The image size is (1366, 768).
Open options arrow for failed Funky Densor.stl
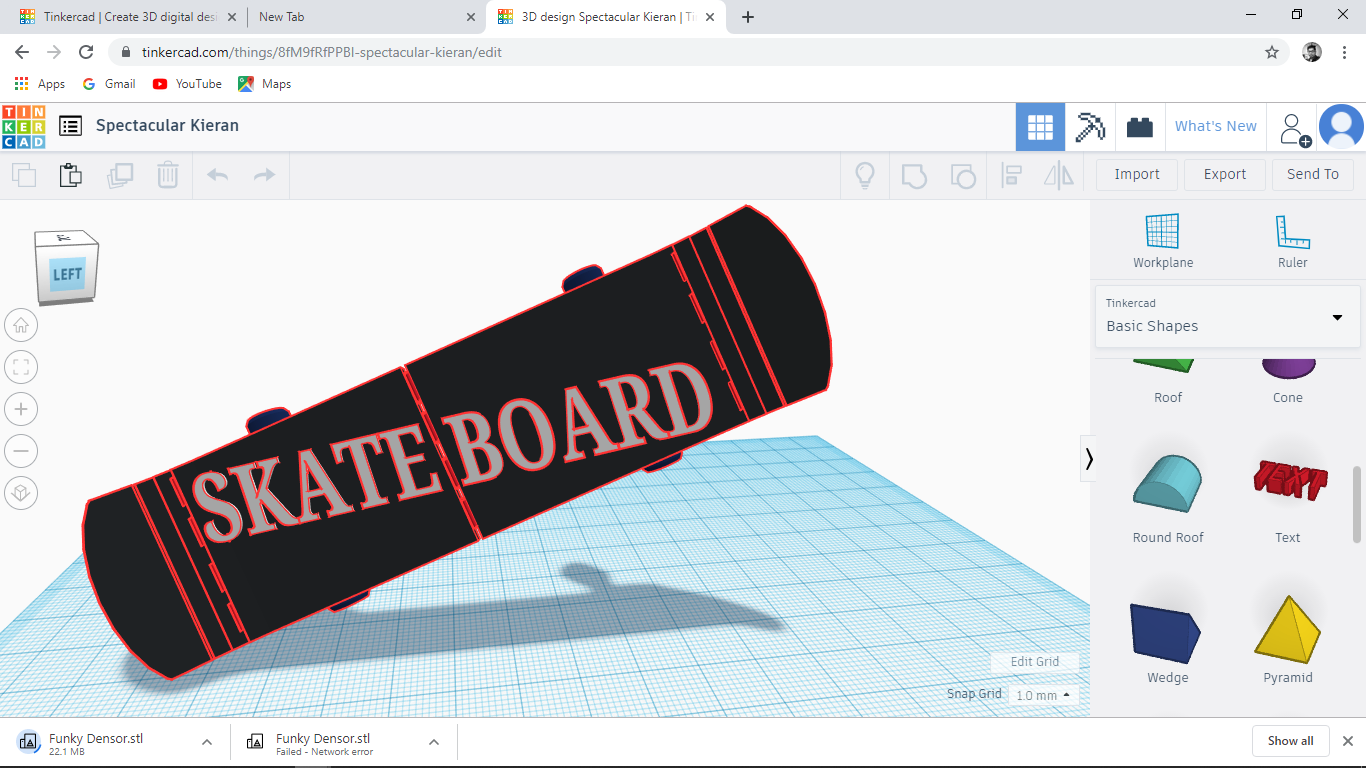pyautogui.click(x=434, y=742)
